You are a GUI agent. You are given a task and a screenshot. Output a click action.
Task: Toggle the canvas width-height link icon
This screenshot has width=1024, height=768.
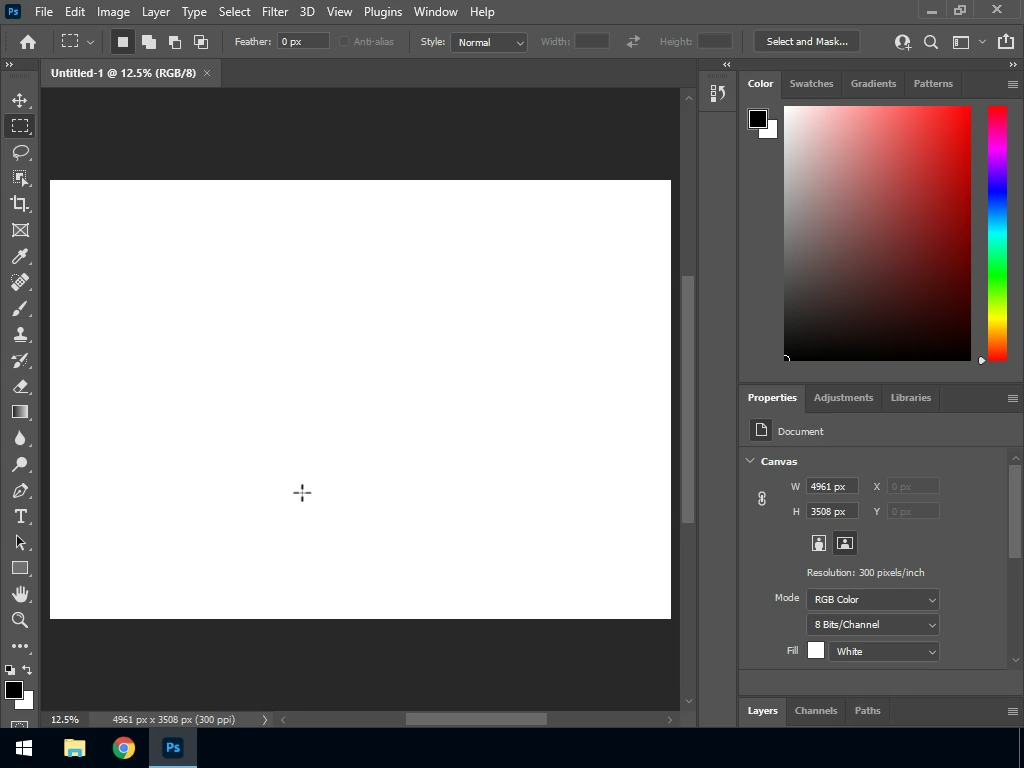pos(762,498)
